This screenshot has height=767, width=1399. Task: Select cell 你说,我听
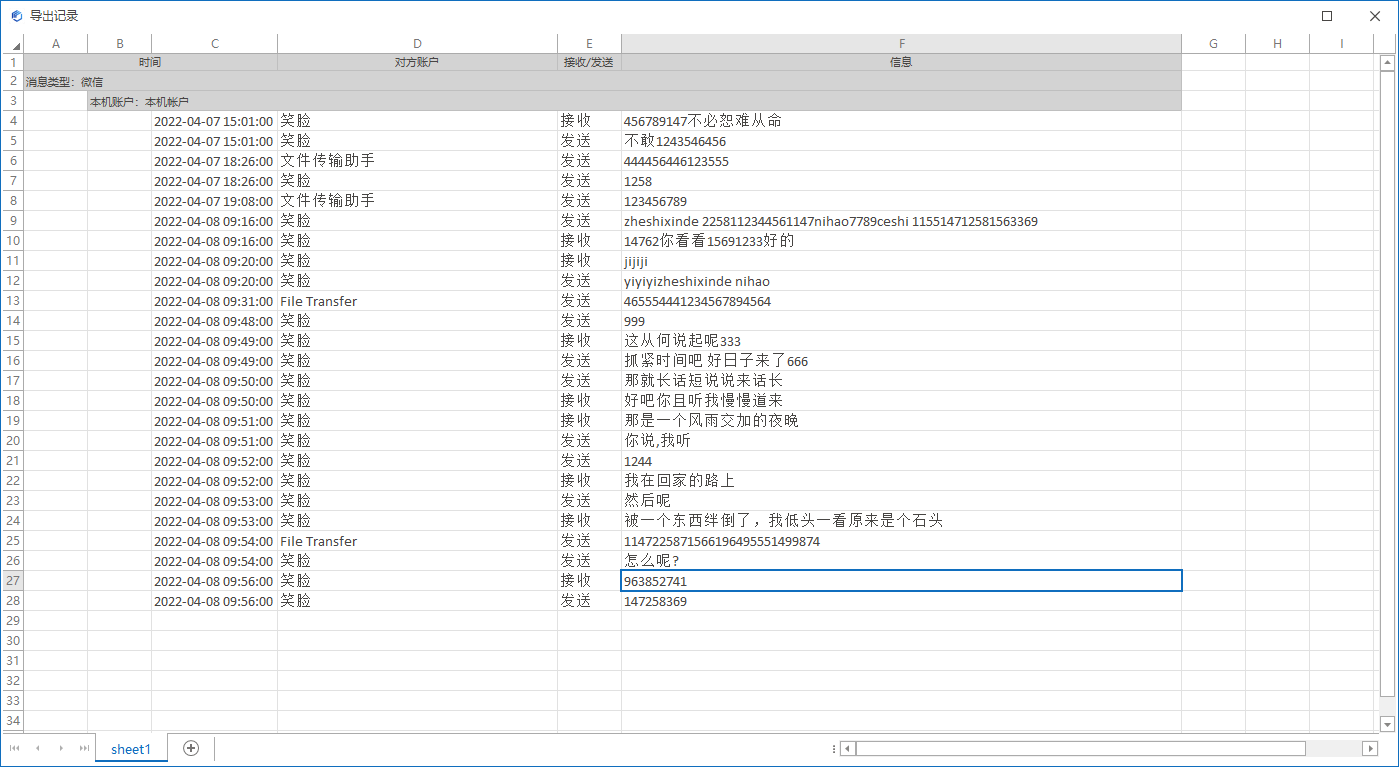(902, 441)
